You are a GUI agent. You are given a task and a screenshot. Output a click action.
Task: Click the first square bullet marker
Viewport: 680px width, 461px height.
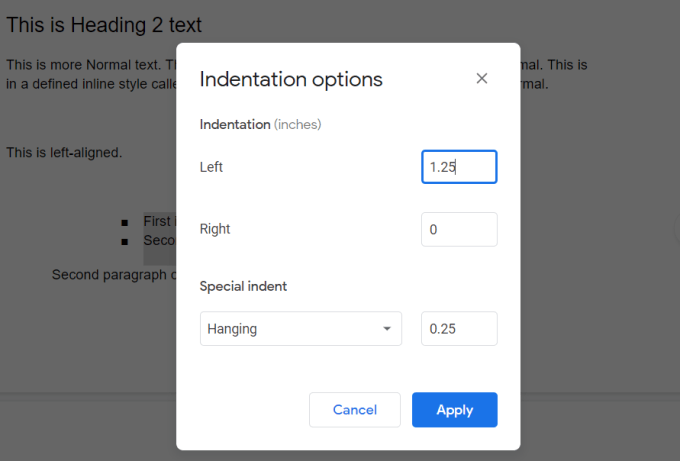point(124,222)
